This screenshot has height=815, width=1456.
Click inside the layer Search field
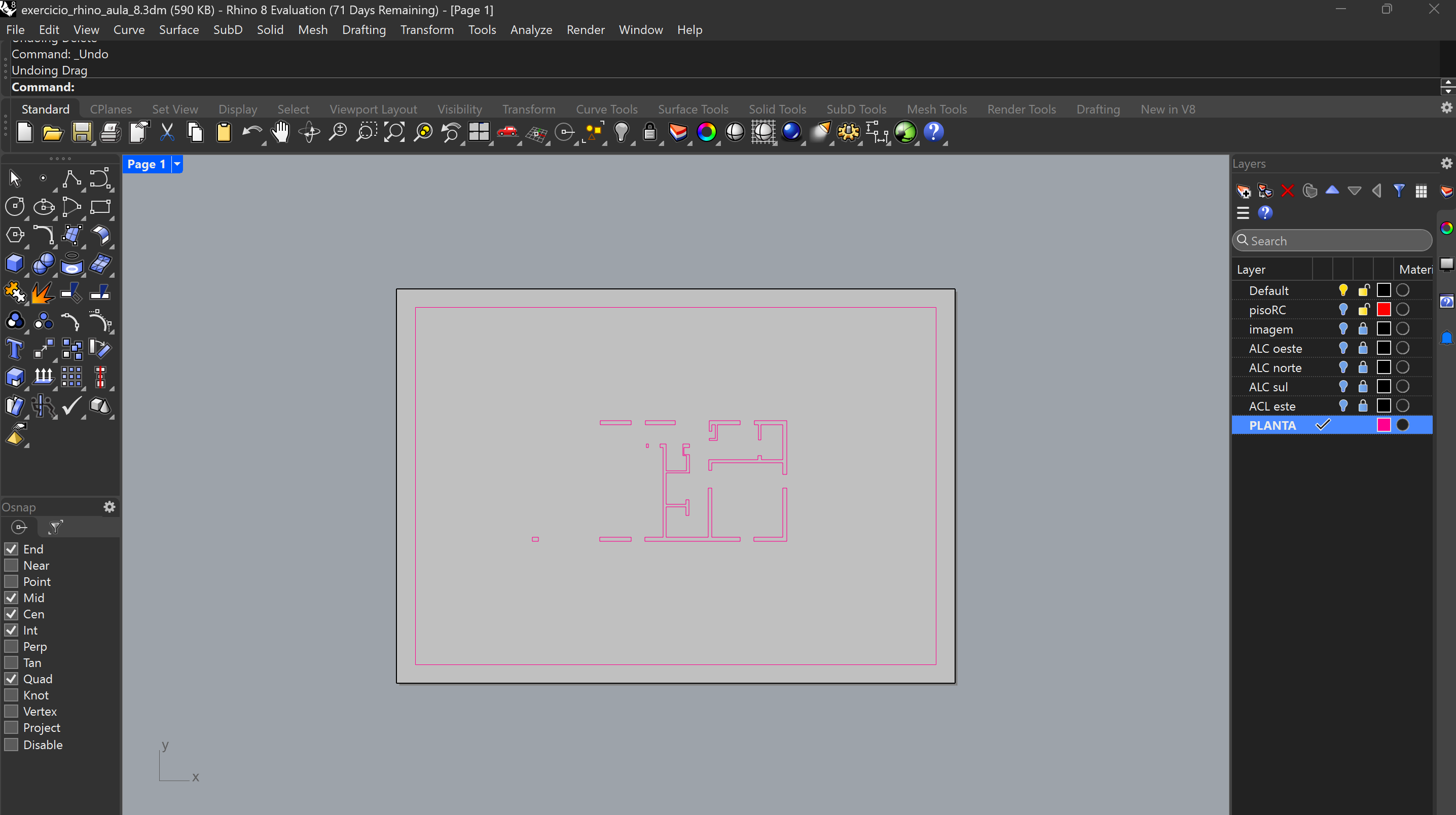[1332, 240]
